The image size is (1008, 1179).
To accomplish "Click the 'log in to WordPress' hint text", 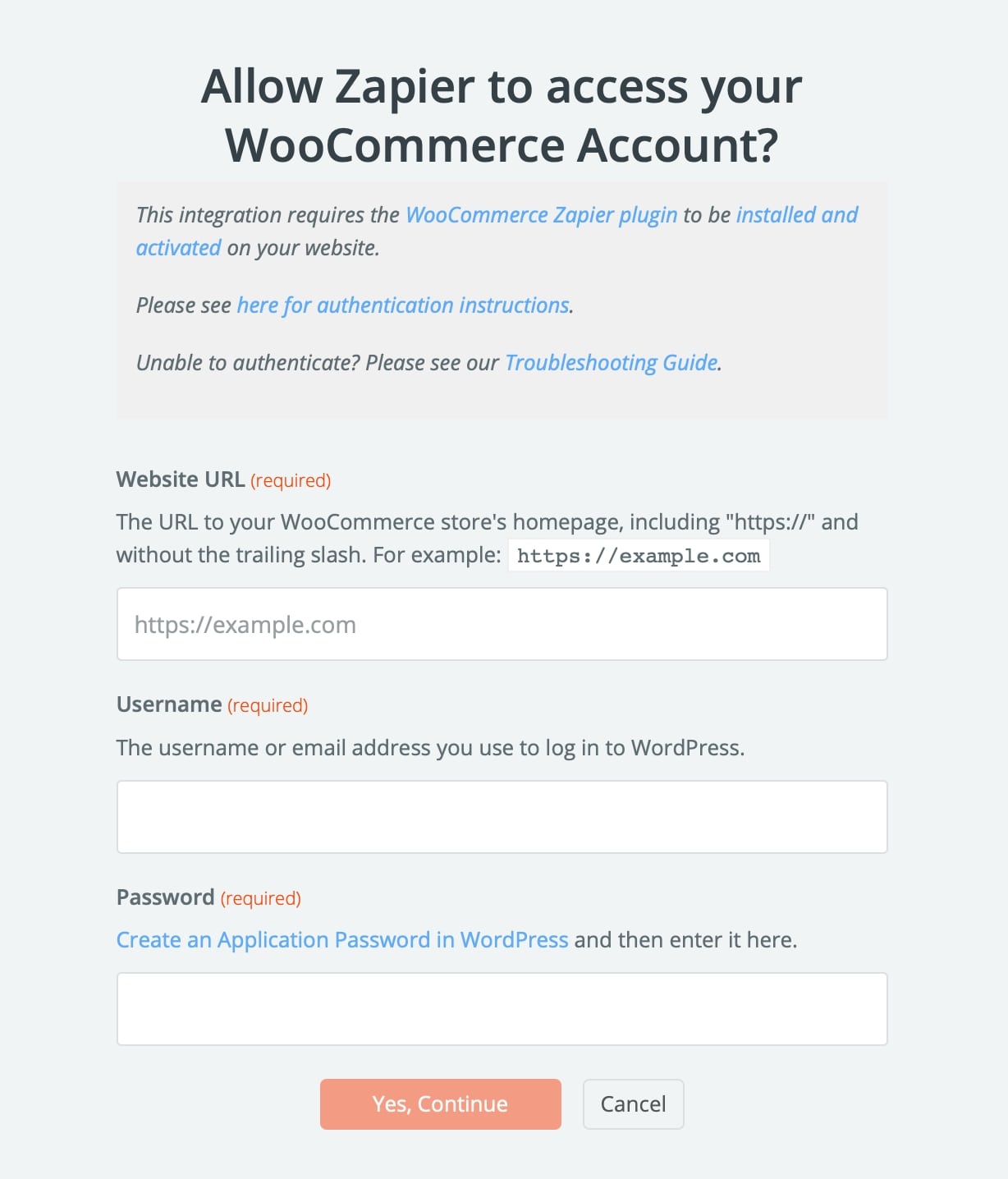I will (x=431, y=748).
